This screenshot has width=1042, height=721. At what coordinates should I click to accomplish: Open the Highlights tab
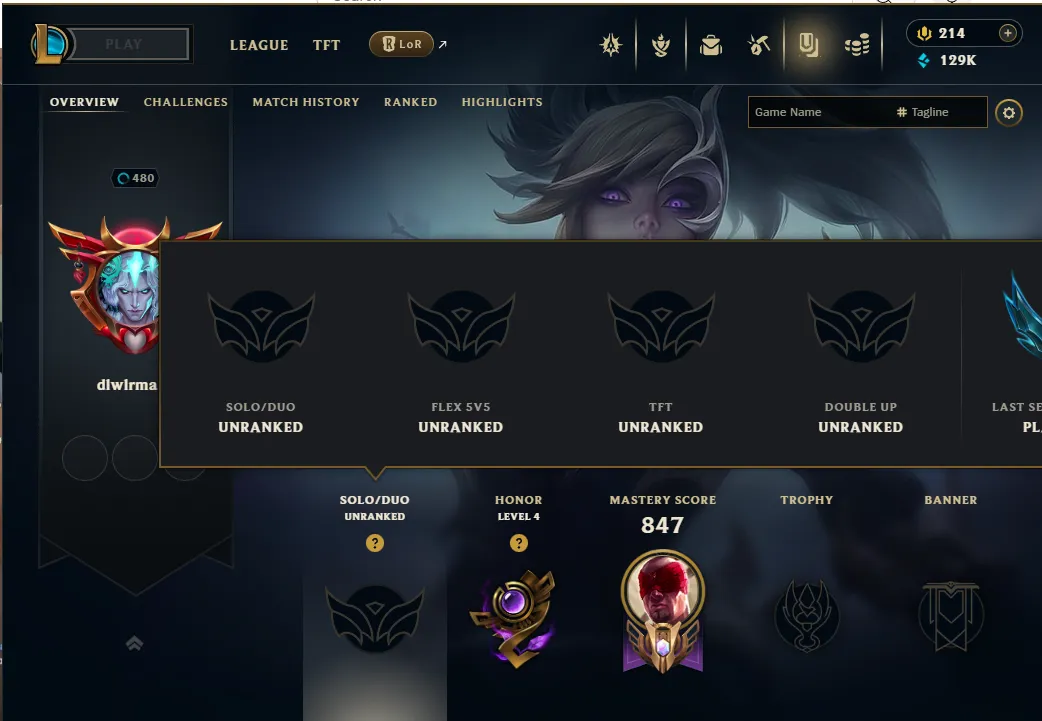pyautogui.click(x=502, y=102)
